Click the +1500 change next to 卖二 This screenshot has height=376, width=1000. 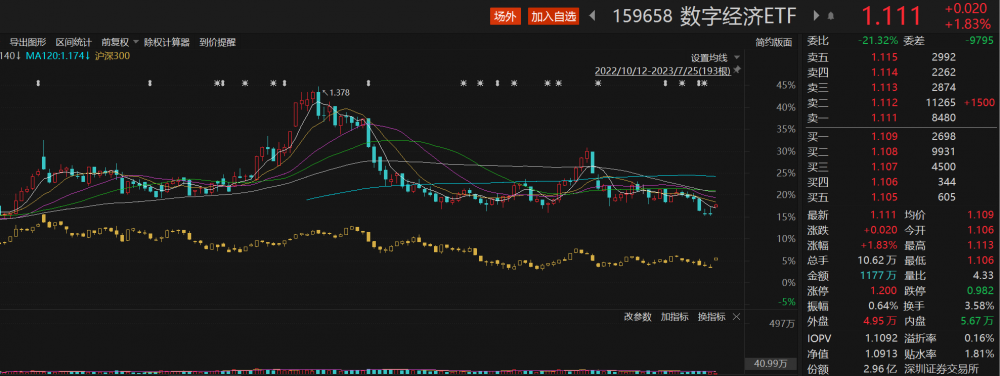pos(980,103)
